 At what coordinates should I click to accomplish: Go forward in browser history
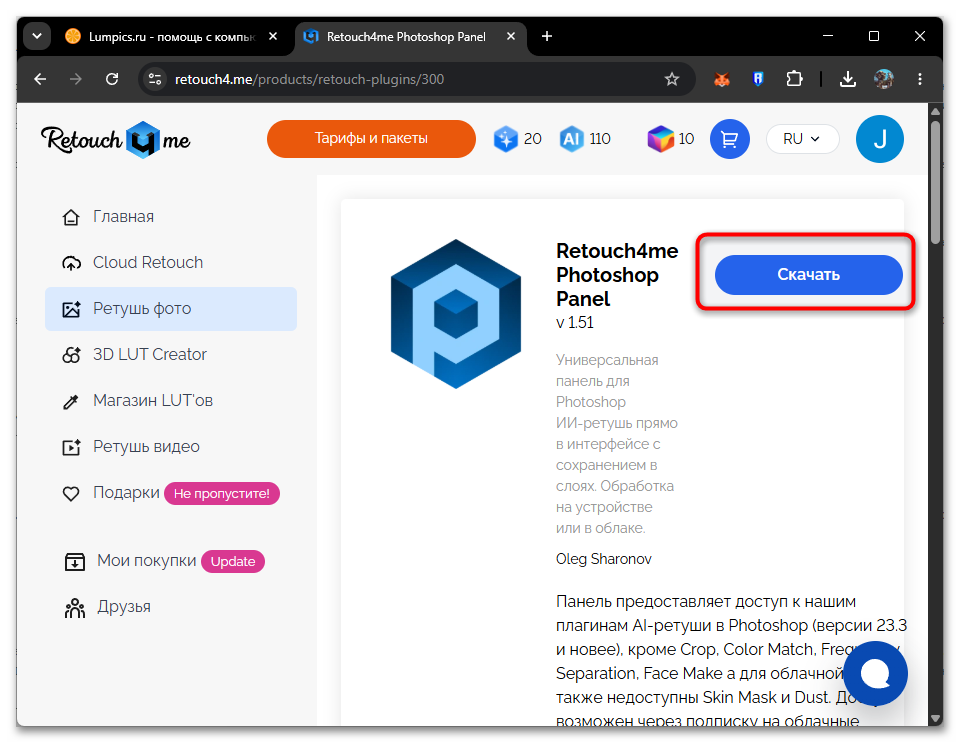pyautogui.click(x=76, y=79)
